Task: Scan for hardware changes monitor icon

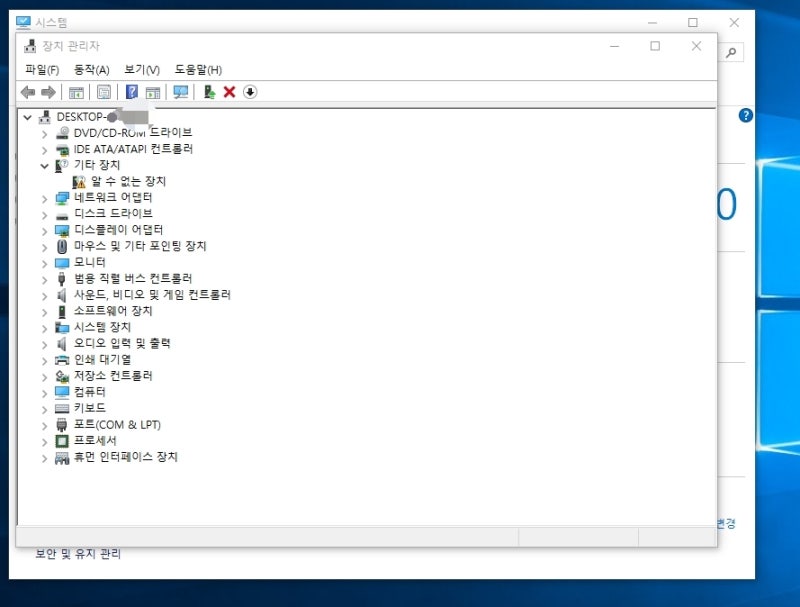Action: coord(181,92)
